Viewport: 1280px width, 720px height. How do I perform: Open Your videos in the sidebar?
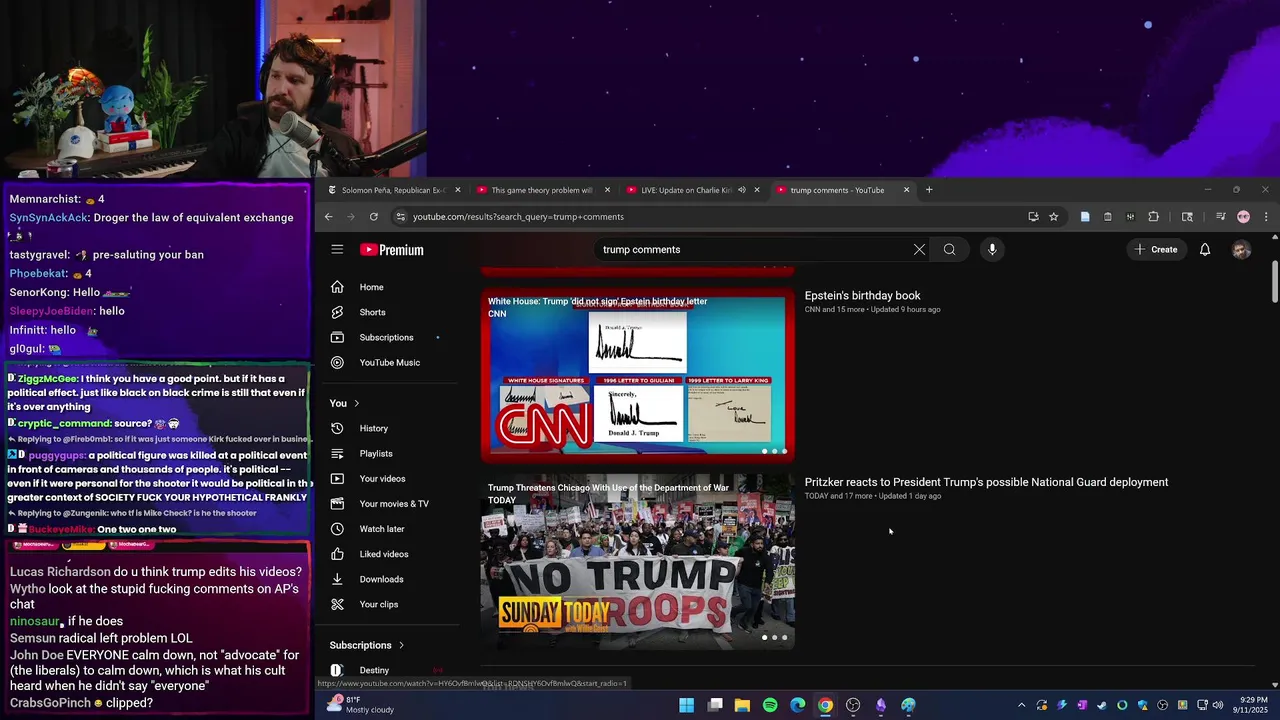pyautogui.click(x=388, y=478)
